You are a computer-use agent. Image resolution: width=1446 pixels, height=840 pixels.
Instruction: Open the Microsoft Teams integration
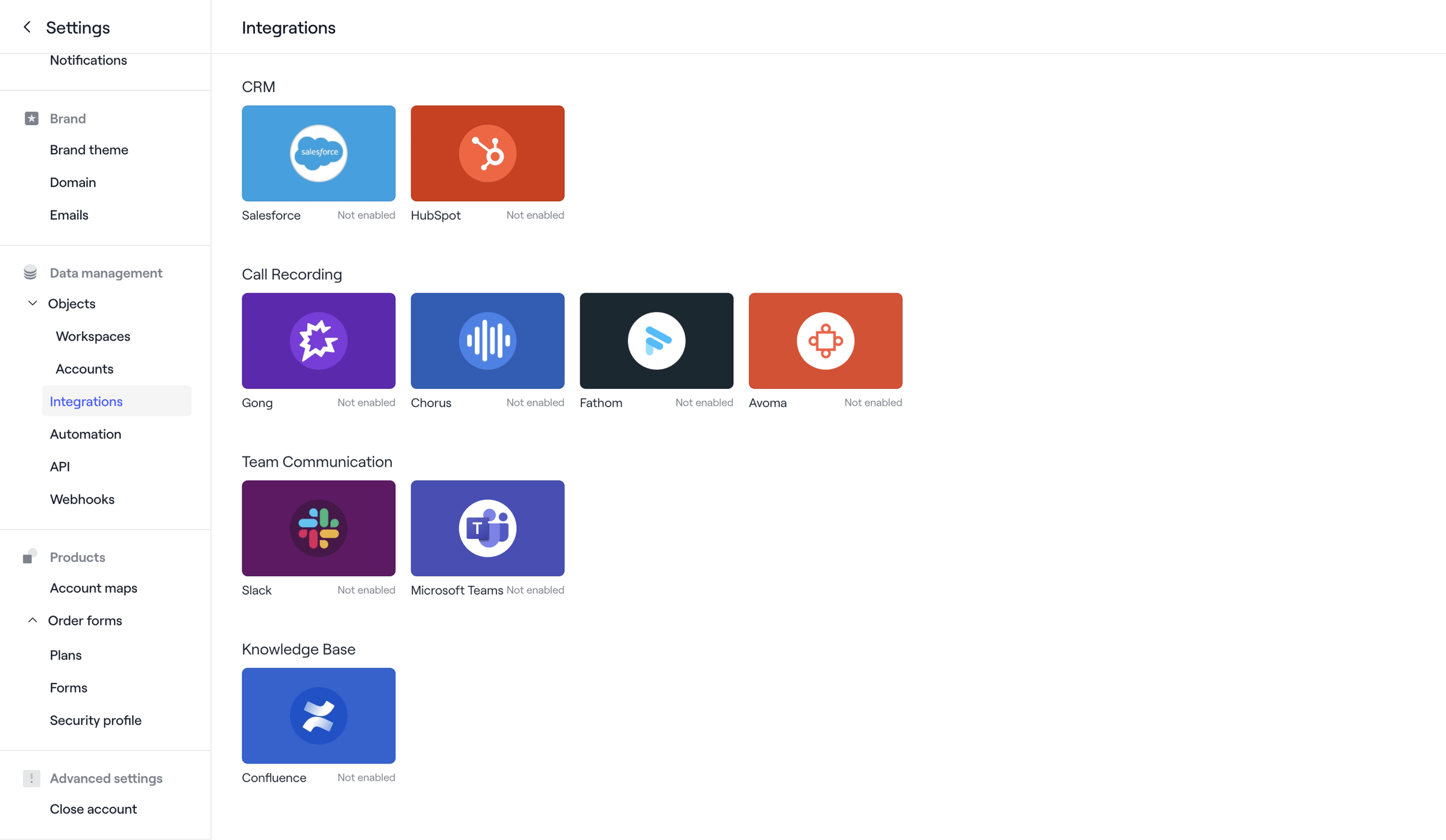click(x=487, y=528)
